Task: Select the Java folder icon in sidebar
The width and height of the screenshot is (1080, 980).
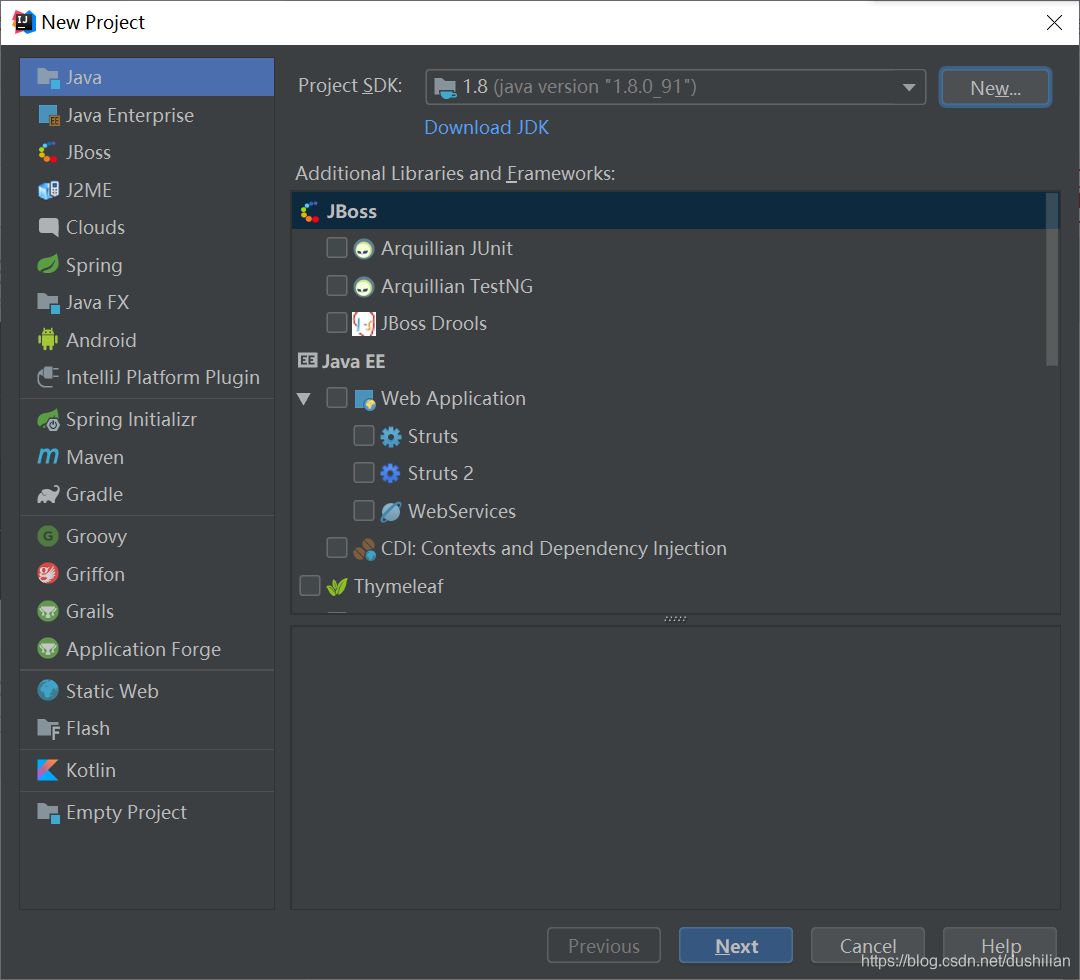Action: click(x=48, y=78)
